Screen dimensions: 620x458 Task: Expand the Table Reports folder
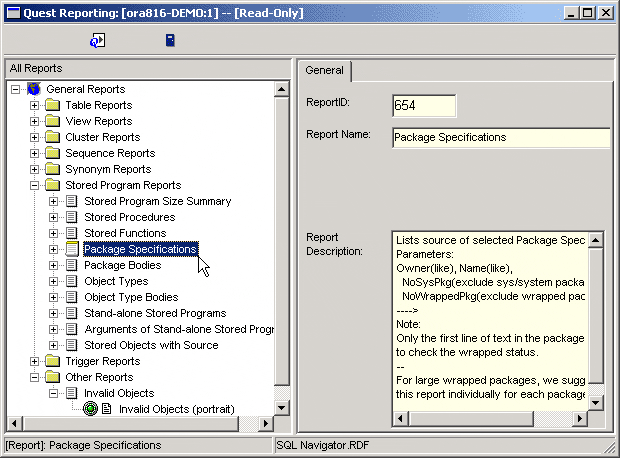pos(34,105)
